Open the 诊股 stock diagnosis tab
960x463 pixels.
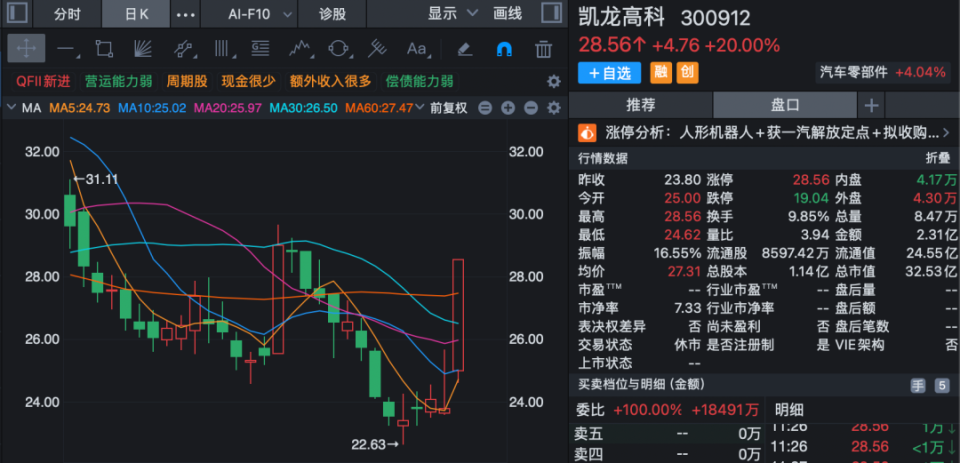pos(332,14)
